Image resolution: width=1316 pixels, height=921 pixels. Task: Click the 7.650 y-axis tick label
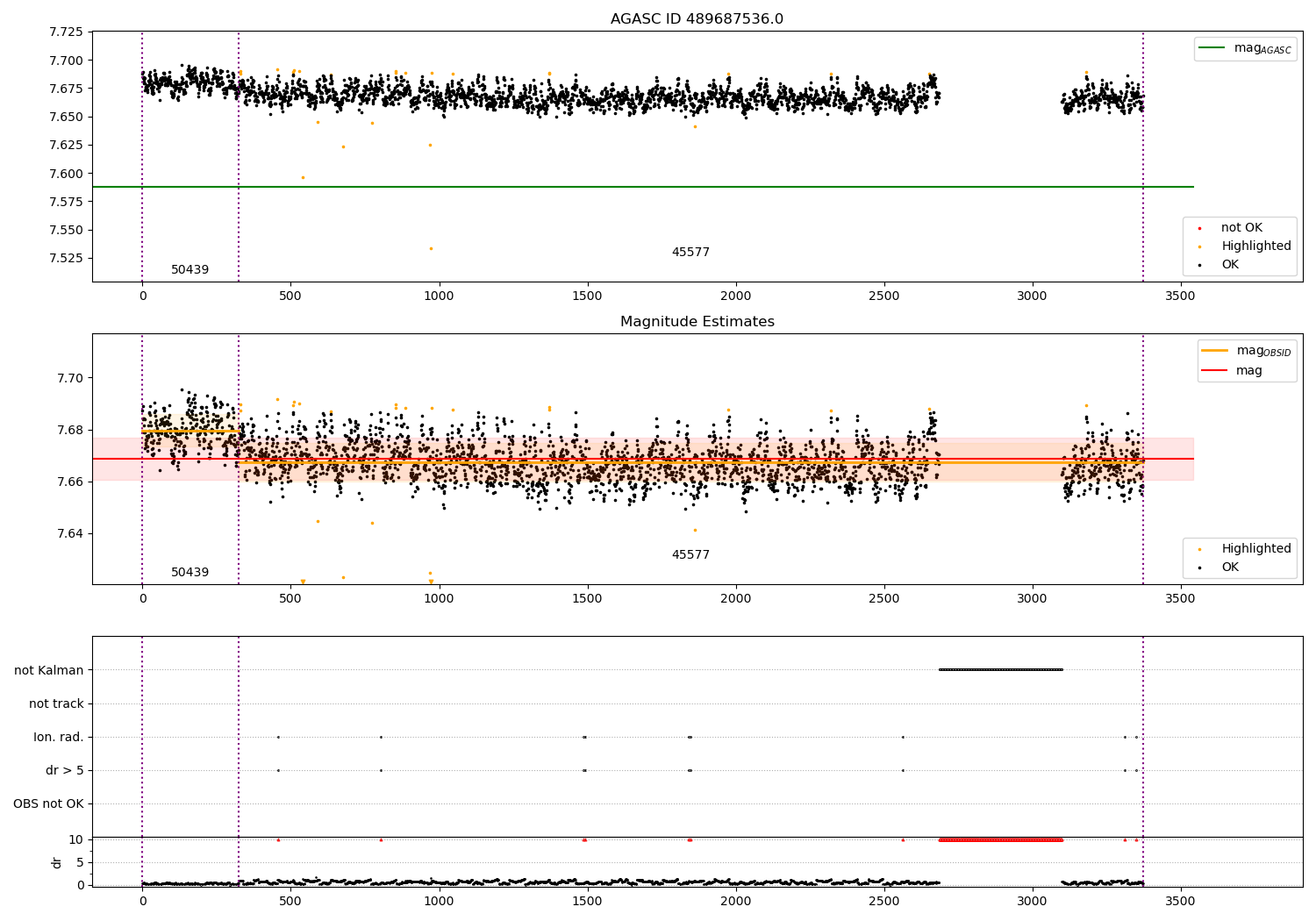[66, 117]
